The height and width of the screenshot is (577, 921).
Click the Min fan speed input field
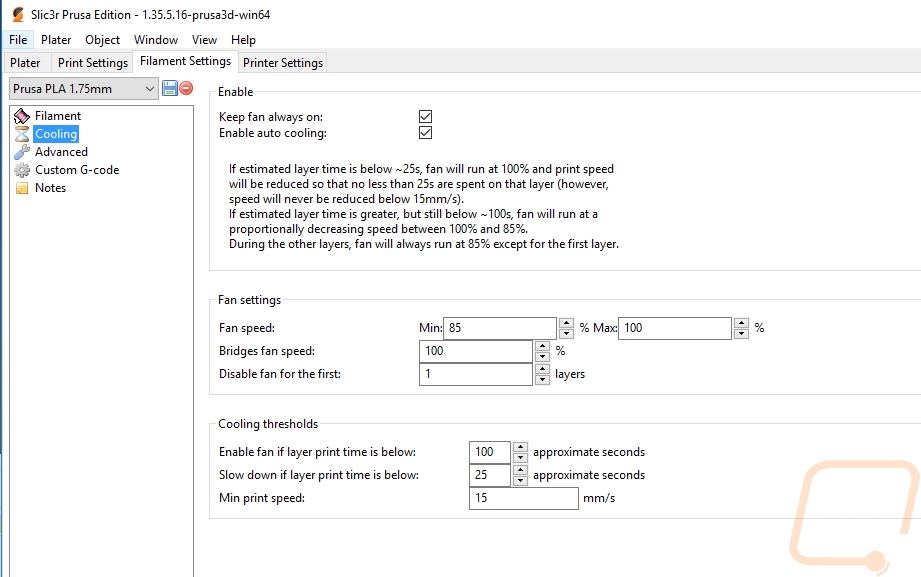(x=499, y=328)
